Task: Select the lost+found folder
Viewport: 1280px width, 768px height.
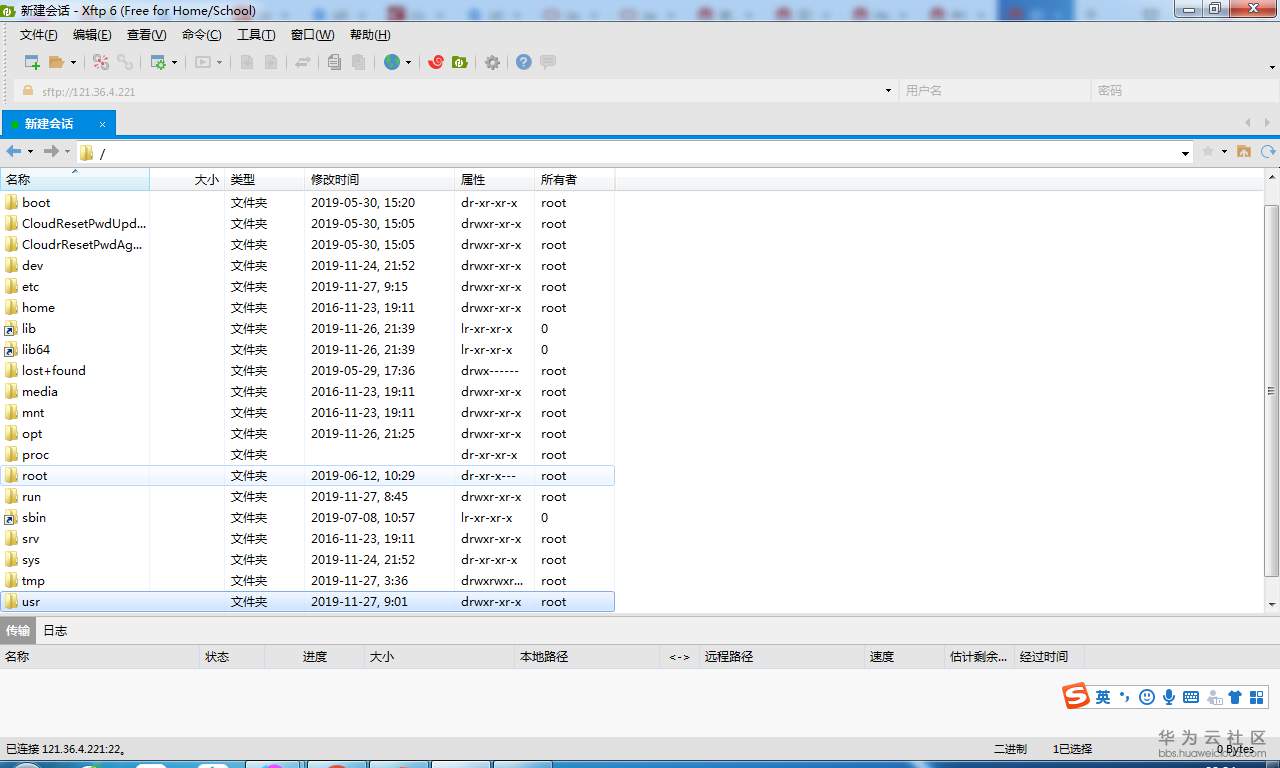Action: [307, 370]
